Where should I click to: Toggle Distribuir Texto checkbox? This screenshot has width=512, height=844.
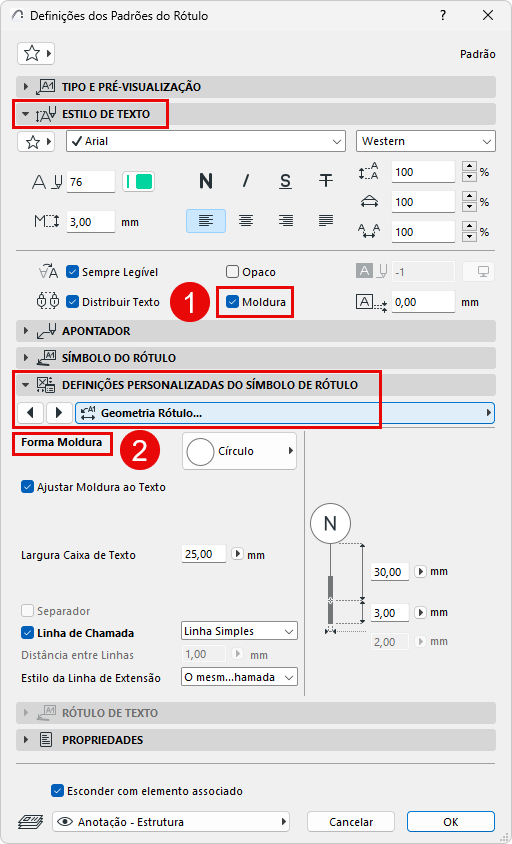[73, 302]
